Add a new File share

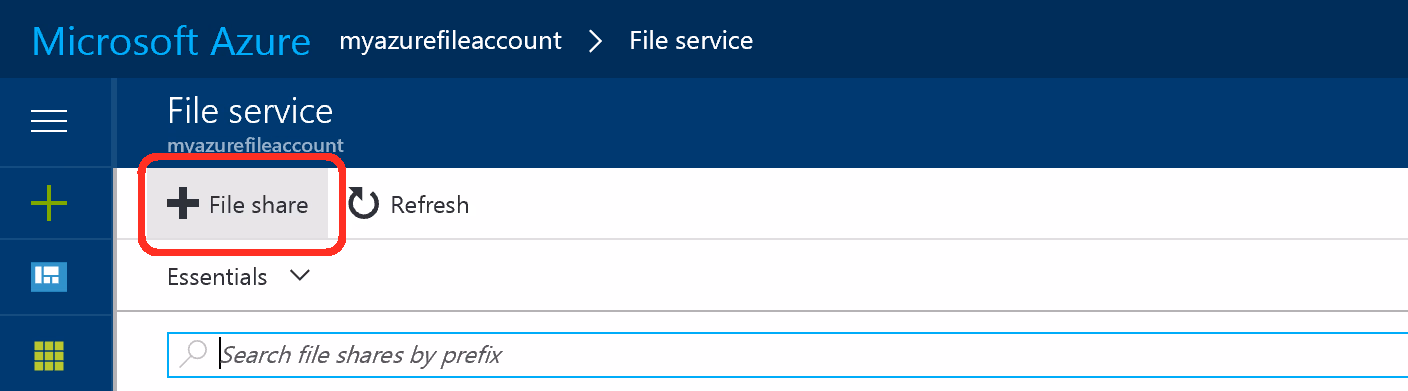tap(238, 204)
